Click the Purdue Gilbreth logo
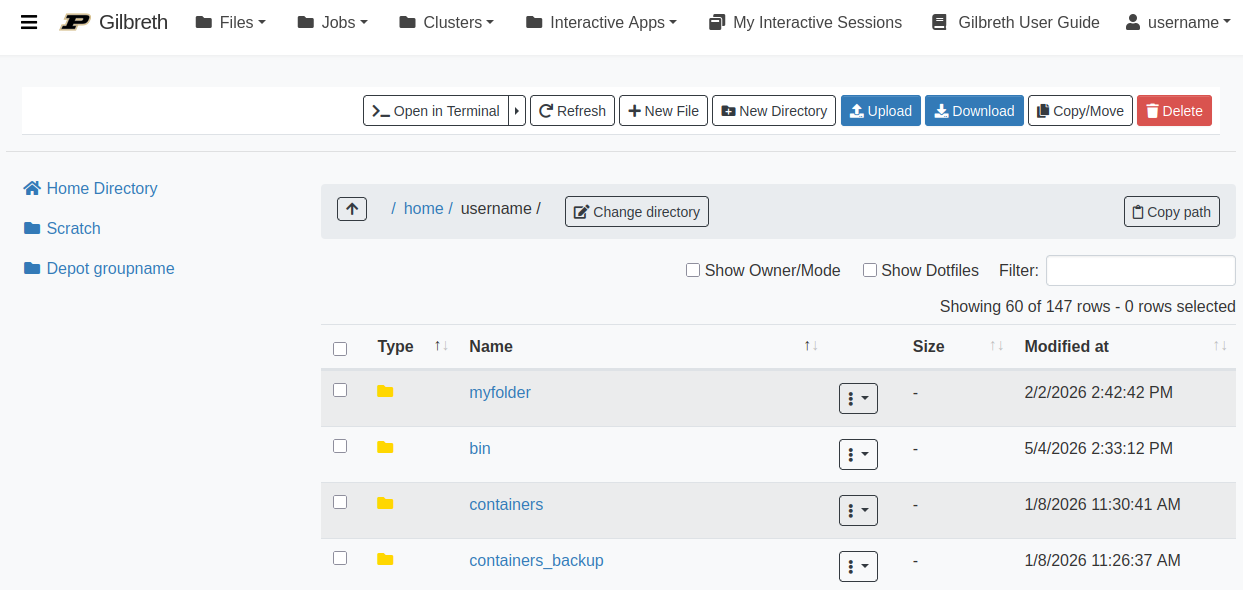The height and width of the screenshot is (590, 1243). pos(114,22)
